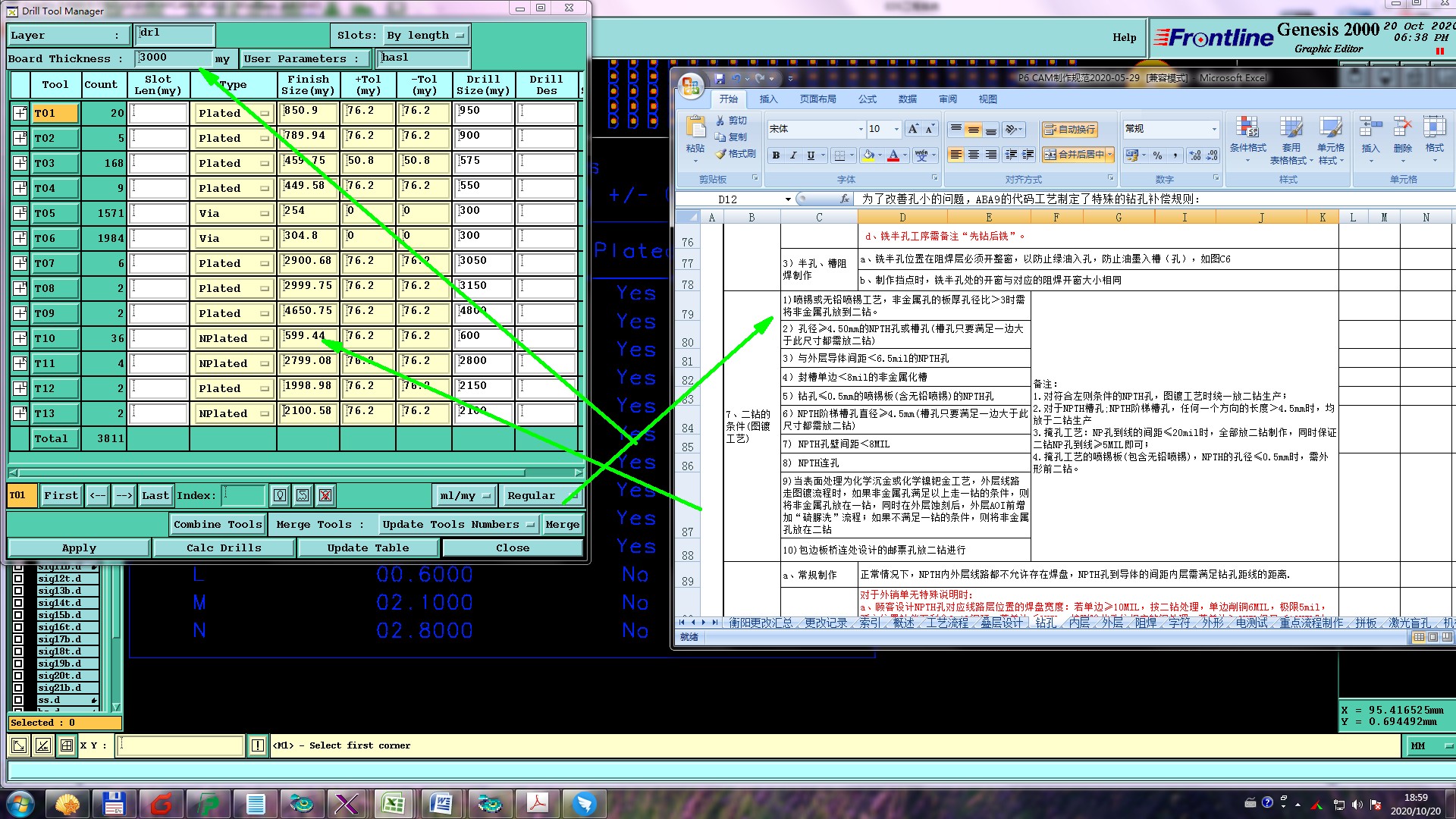Toggle the sig16t.d layer checkbox
Viewport: 1456px width, 819px height.
coord(18,627)
